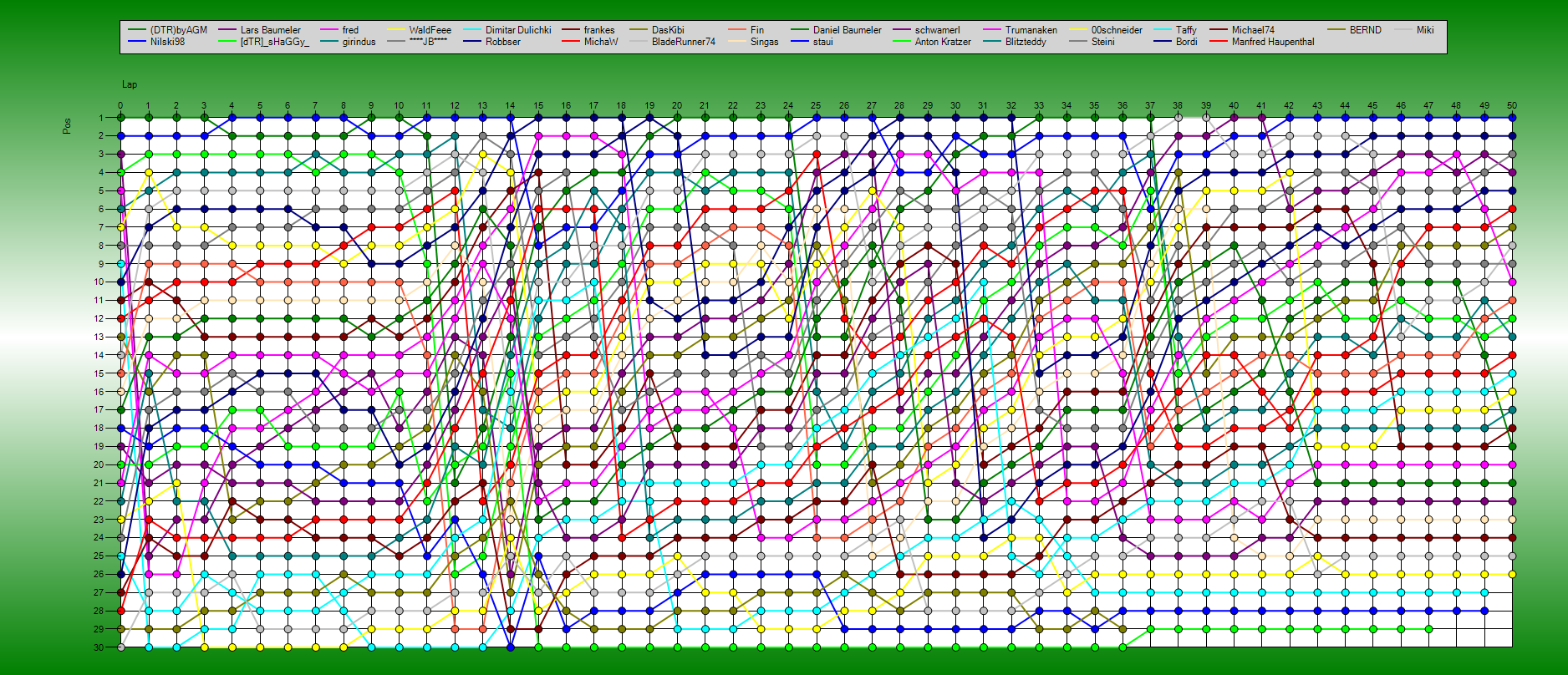Image resolution: width=1568 pixels, height=675 pixels.
Task: Click the Fin legend label
Action: 757,30
